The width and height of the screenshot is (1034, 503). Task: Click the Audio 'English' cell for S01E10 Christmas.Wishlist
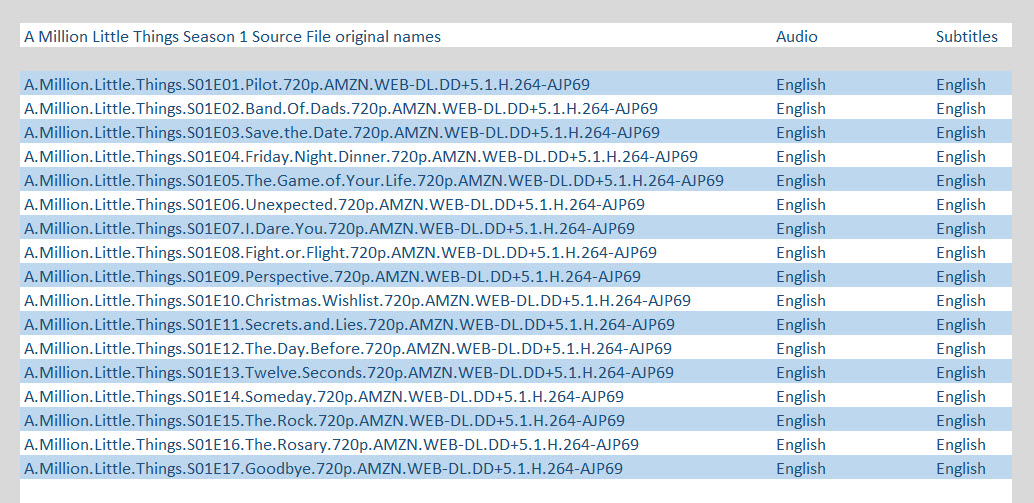801,301
